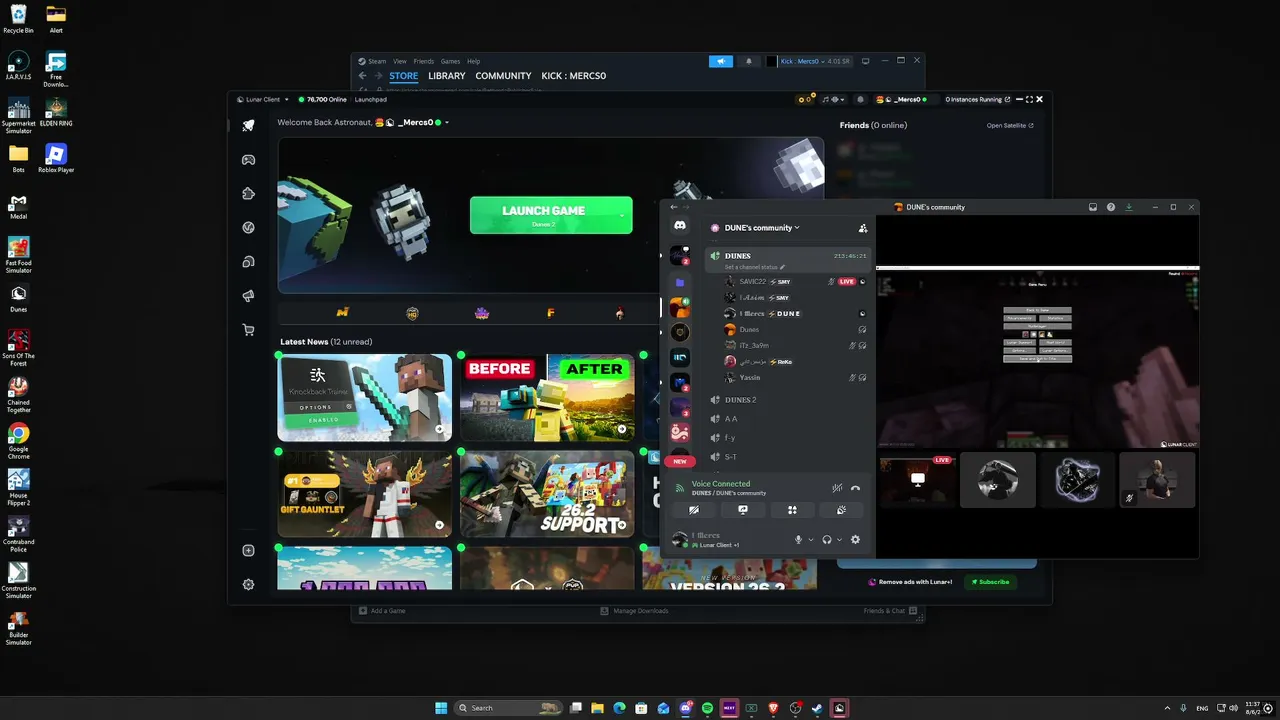Click the plus icon in Lunar sidebar
The height and width of the screenshot is (720, 1280).
pos(248,550)
